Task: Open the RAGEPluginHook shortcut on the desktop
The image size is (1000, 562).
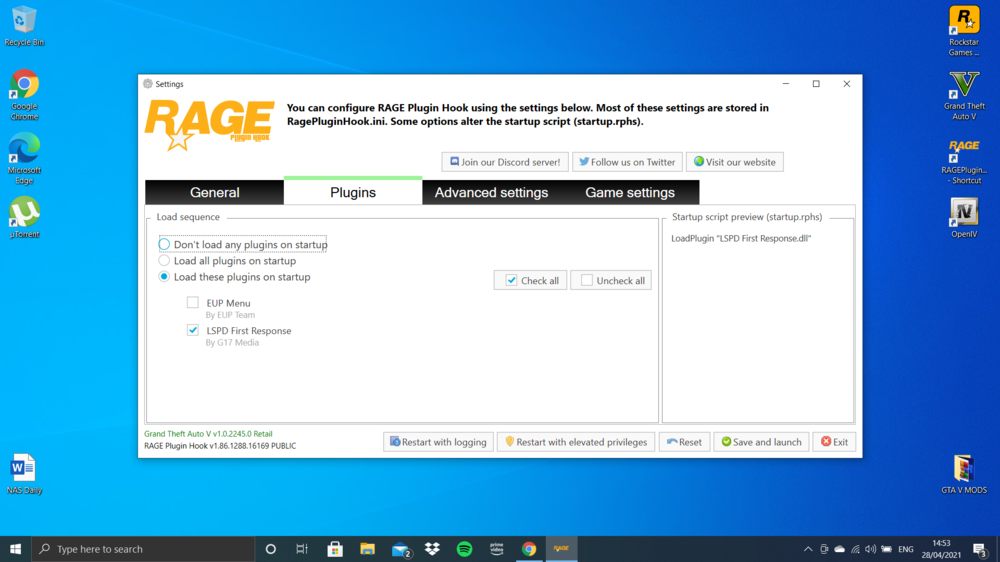Action: pyautogui.click(x=964, y=161)
